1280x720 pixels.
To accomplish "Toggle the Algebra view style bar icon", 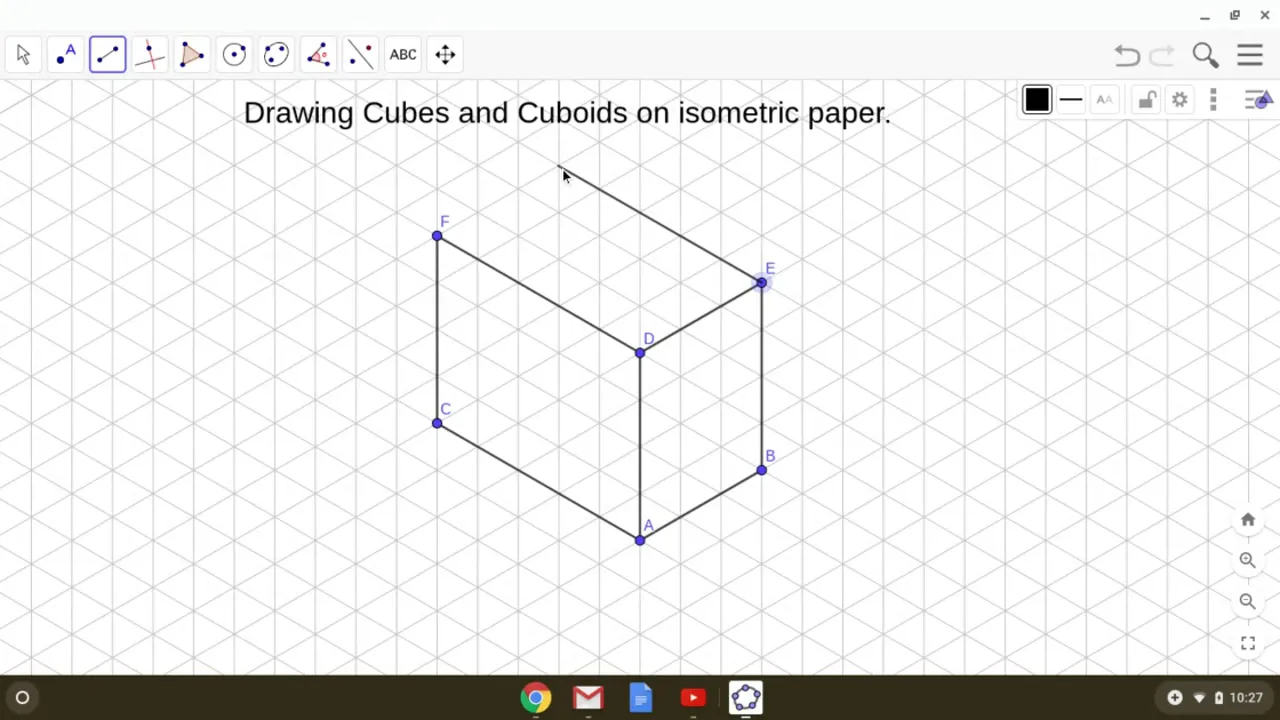I will pos(1259,100).
